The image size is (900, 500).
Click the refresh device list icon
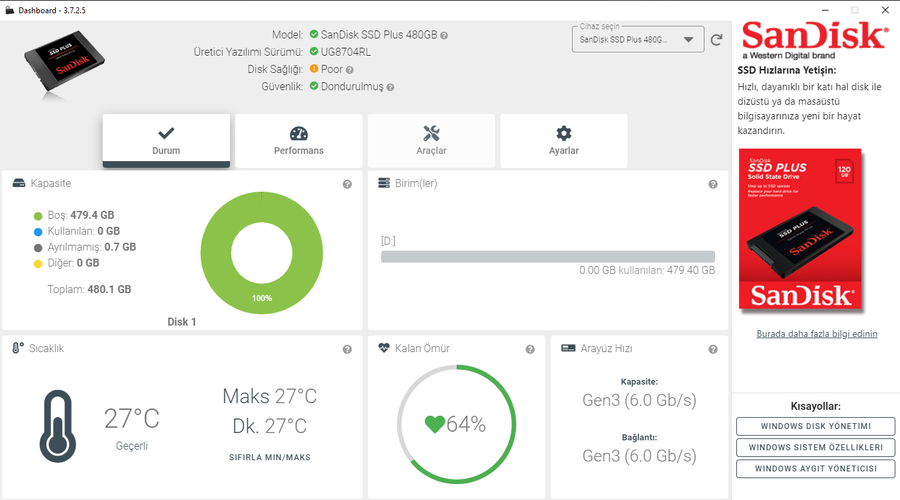(716, 40)
